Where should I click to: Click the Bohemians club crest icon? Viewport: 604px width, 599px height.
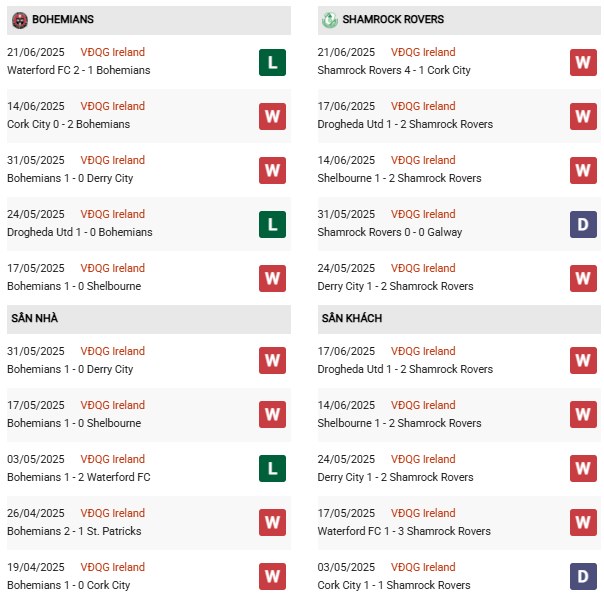point(20,20)
